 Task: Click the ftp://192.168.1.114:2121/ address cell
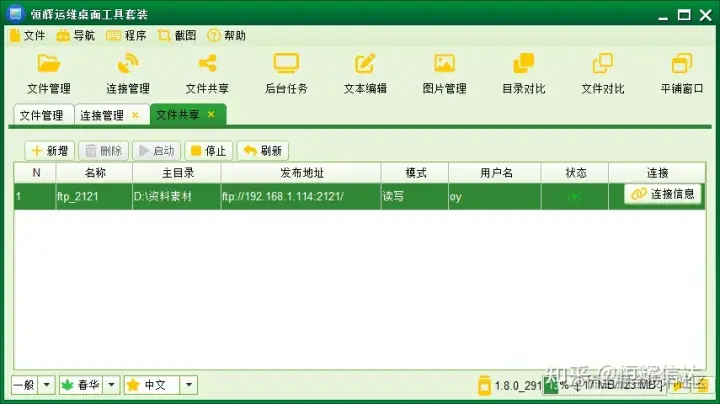pyautogui.click(x=301, y=196)
